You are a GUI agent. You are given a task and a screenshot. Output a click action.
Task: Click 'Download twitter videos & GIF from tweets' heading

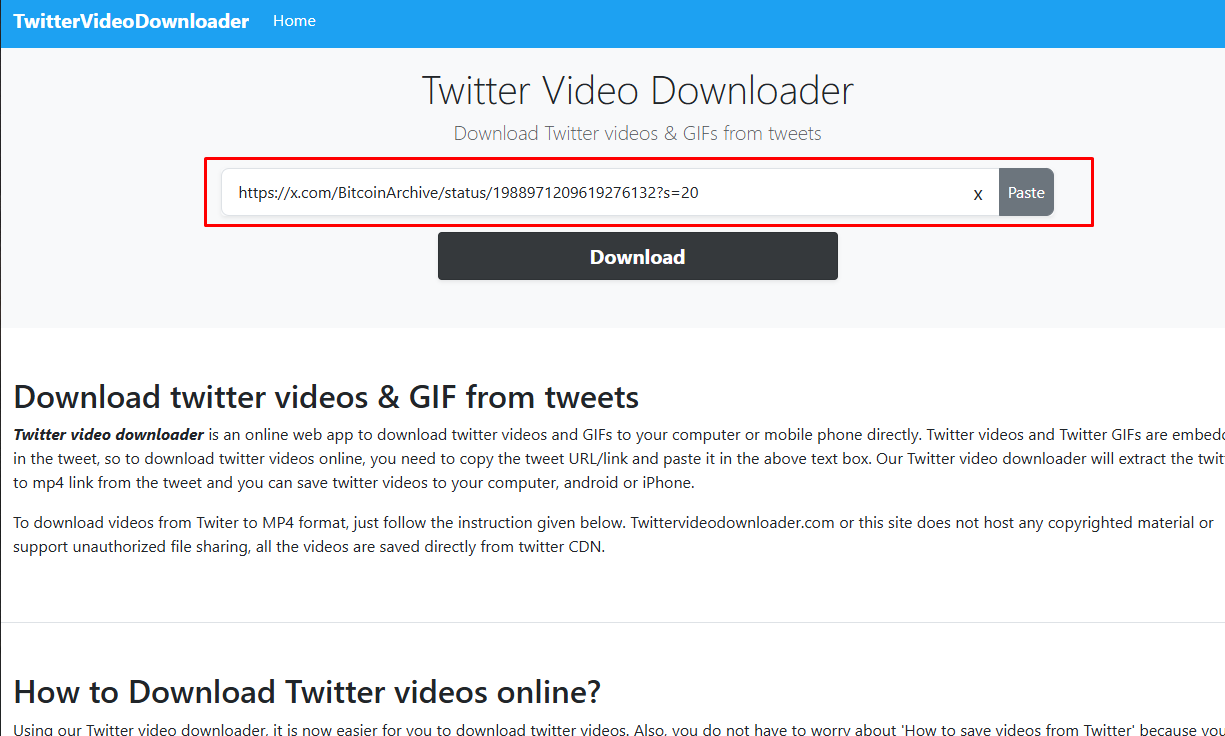326,397
